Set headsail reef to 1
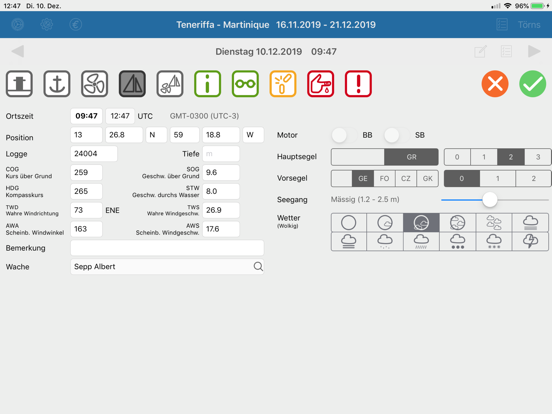This screenshot has height=414, width=552. click(x=497, y=178)
